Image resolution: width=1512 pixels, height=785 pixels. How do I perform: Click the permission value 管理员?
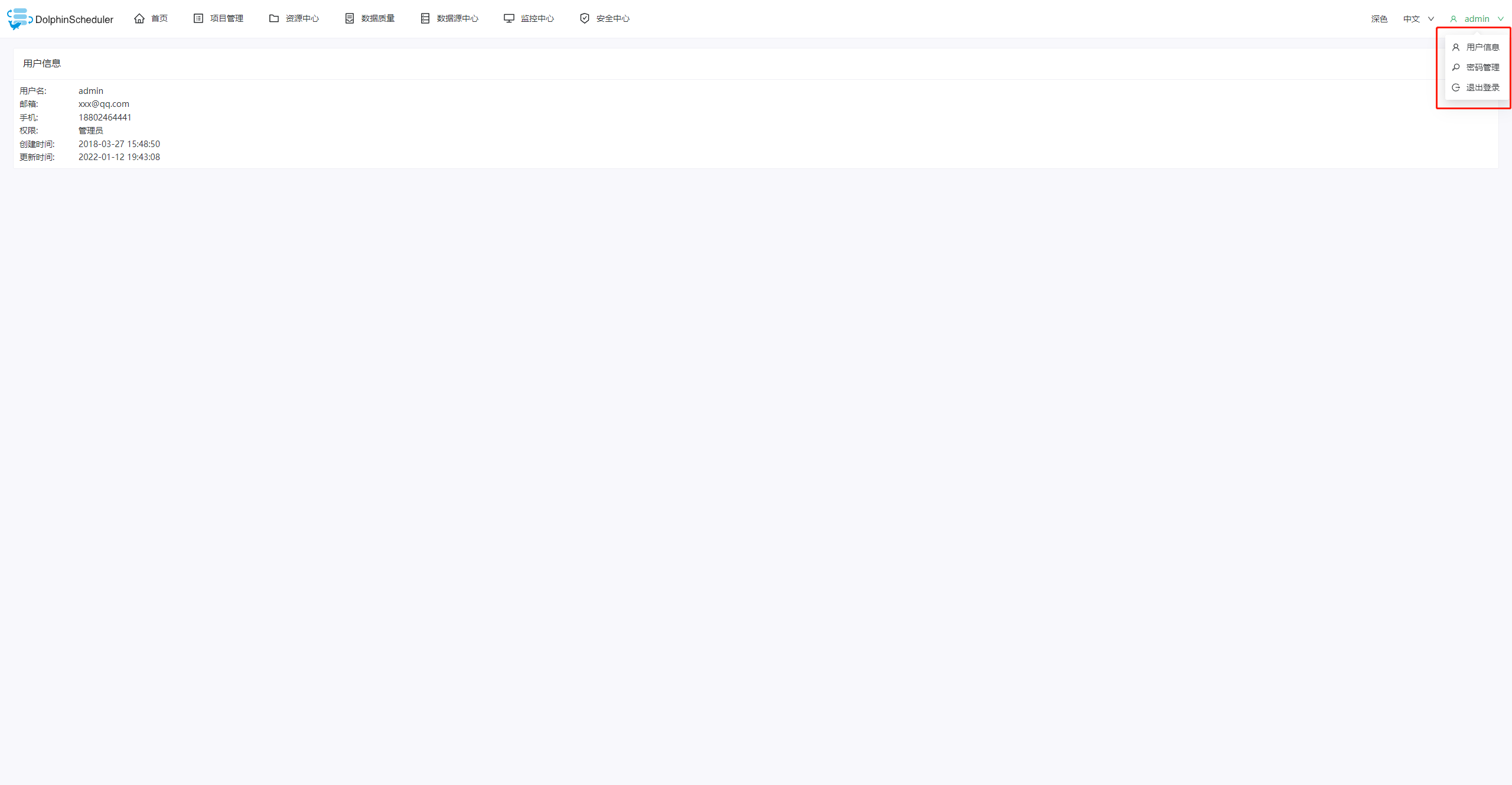pyautogui.click(x=91, y=131)
